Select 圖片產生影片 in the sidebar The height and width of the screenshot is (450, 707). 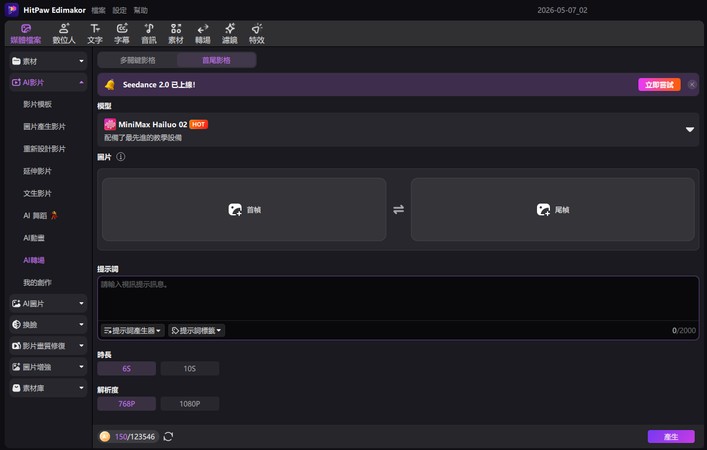(x=44, y=126)
